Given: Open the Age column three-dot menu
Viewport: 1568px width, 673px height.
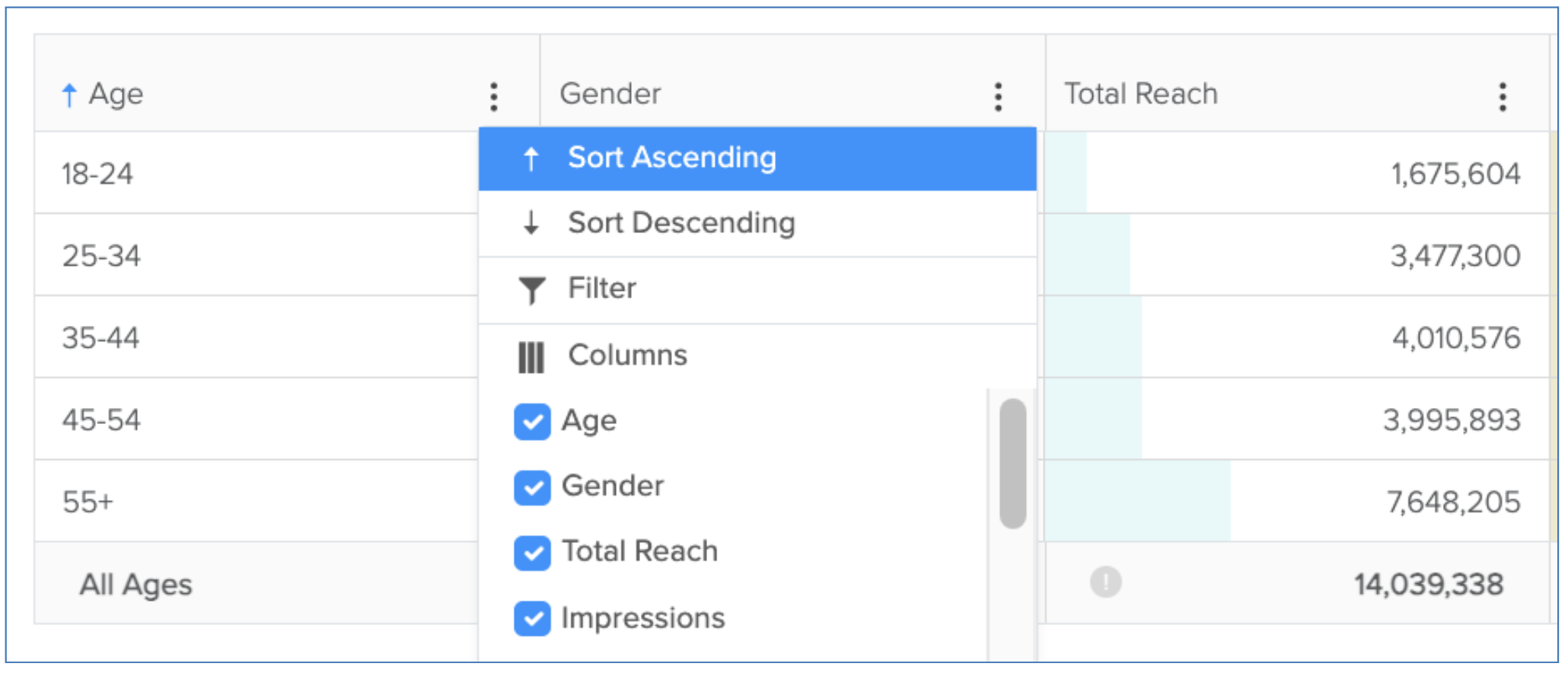Looking at the screenshot, I should tap(494, 97).
